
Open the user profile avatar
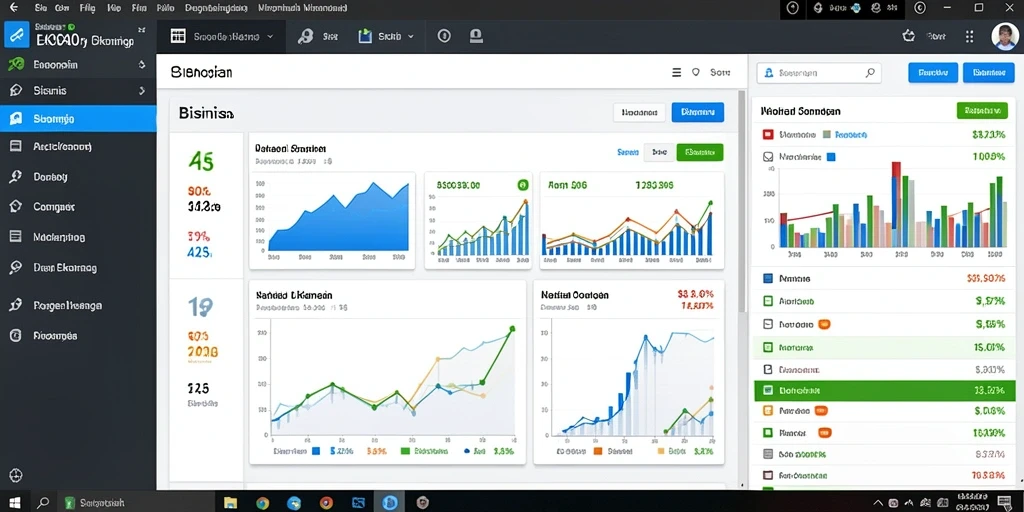tap(1004, 37)
